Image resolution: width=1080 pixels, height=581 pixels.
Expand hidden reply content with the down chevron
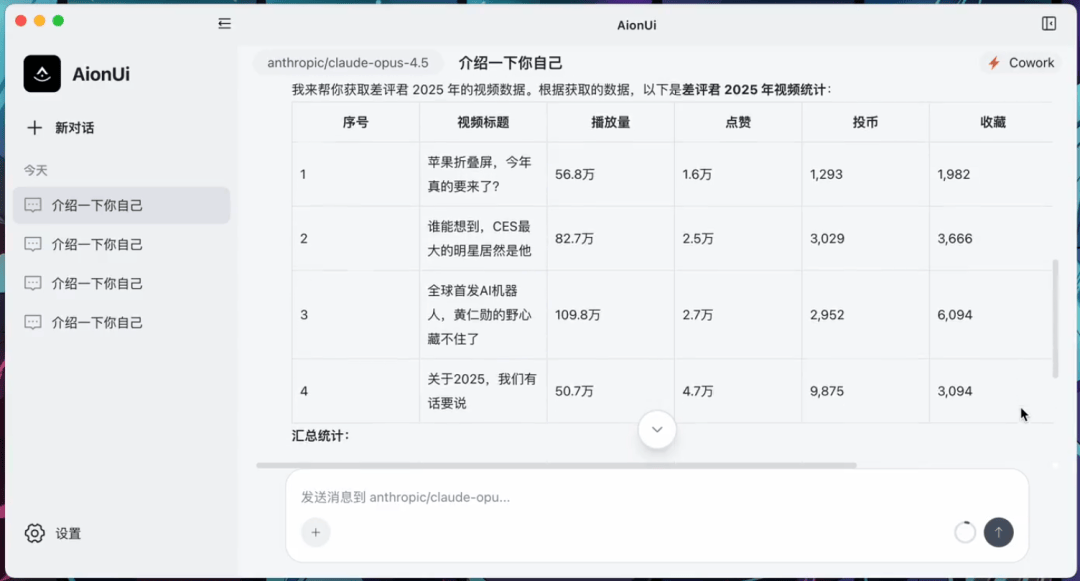[x=657, y=429]
